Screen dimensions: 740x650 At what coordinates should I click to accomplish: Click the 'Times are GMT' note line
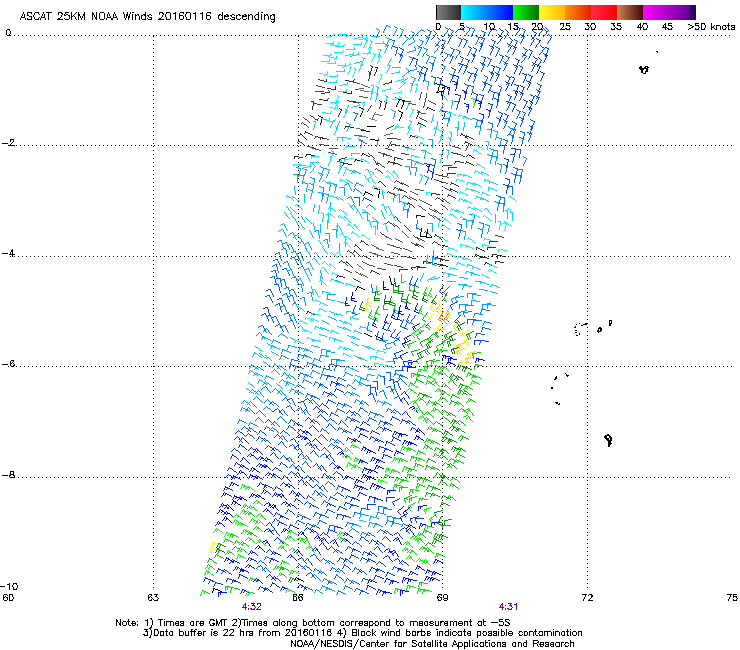tap(312, 623)
